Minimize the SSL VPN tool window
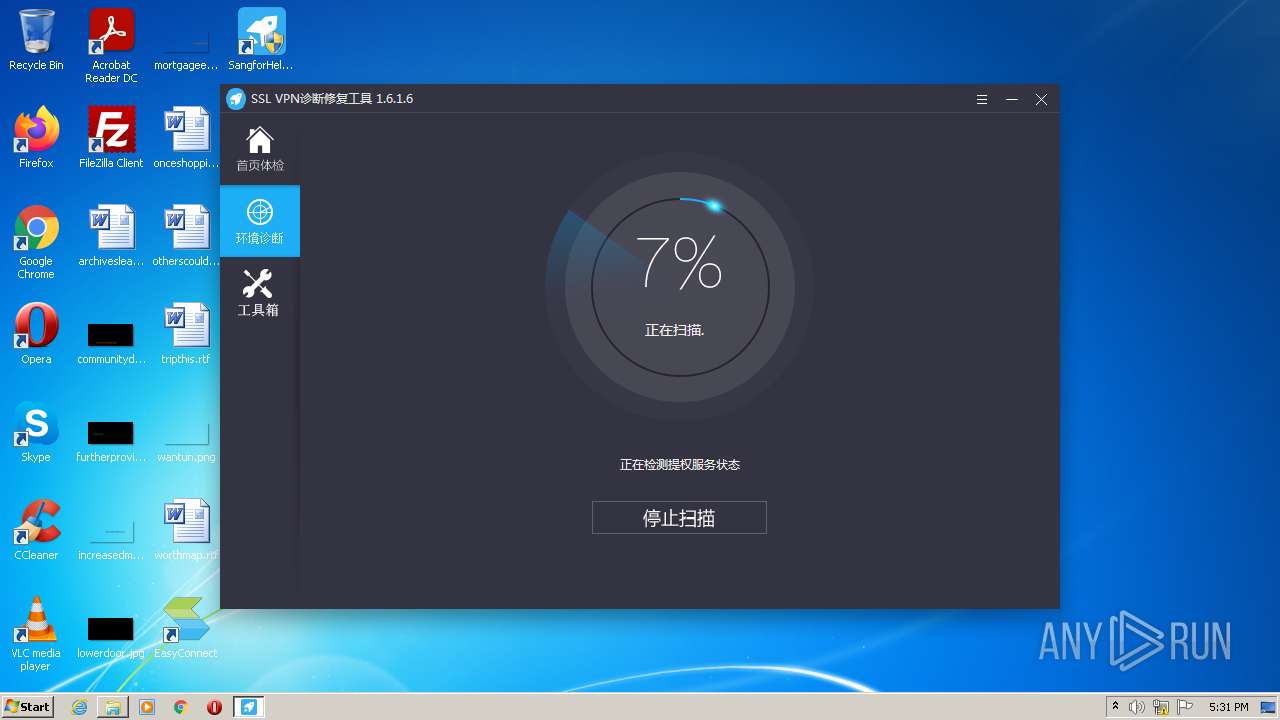 [1012, 99]
